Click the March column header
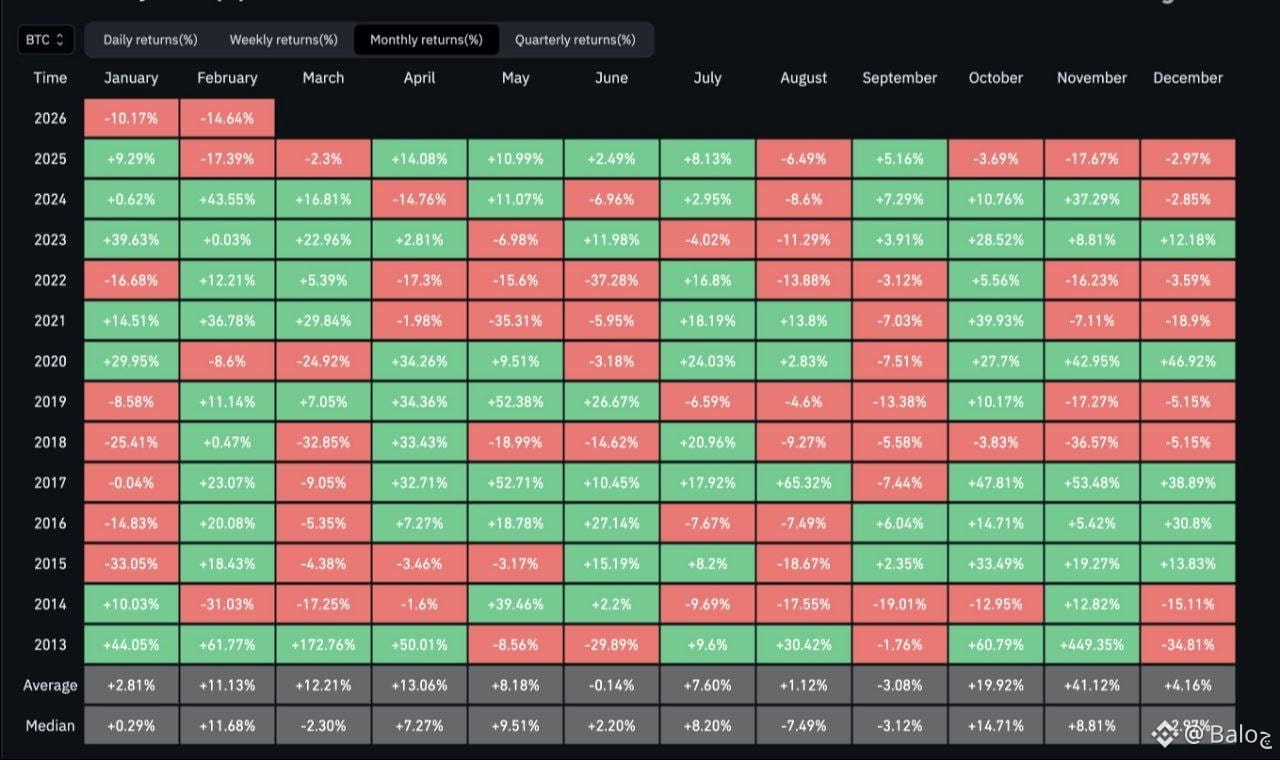Screen dimensions: 1280x760 (323, 78)
